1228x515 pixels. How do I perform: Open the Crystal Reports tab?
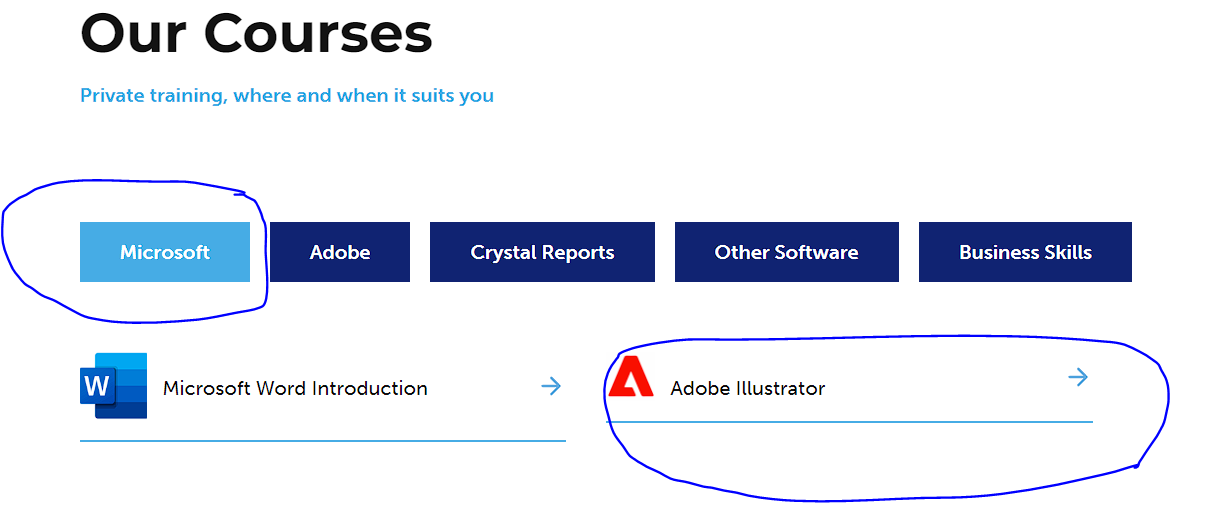pyautogui.click(x=542, y=252)
